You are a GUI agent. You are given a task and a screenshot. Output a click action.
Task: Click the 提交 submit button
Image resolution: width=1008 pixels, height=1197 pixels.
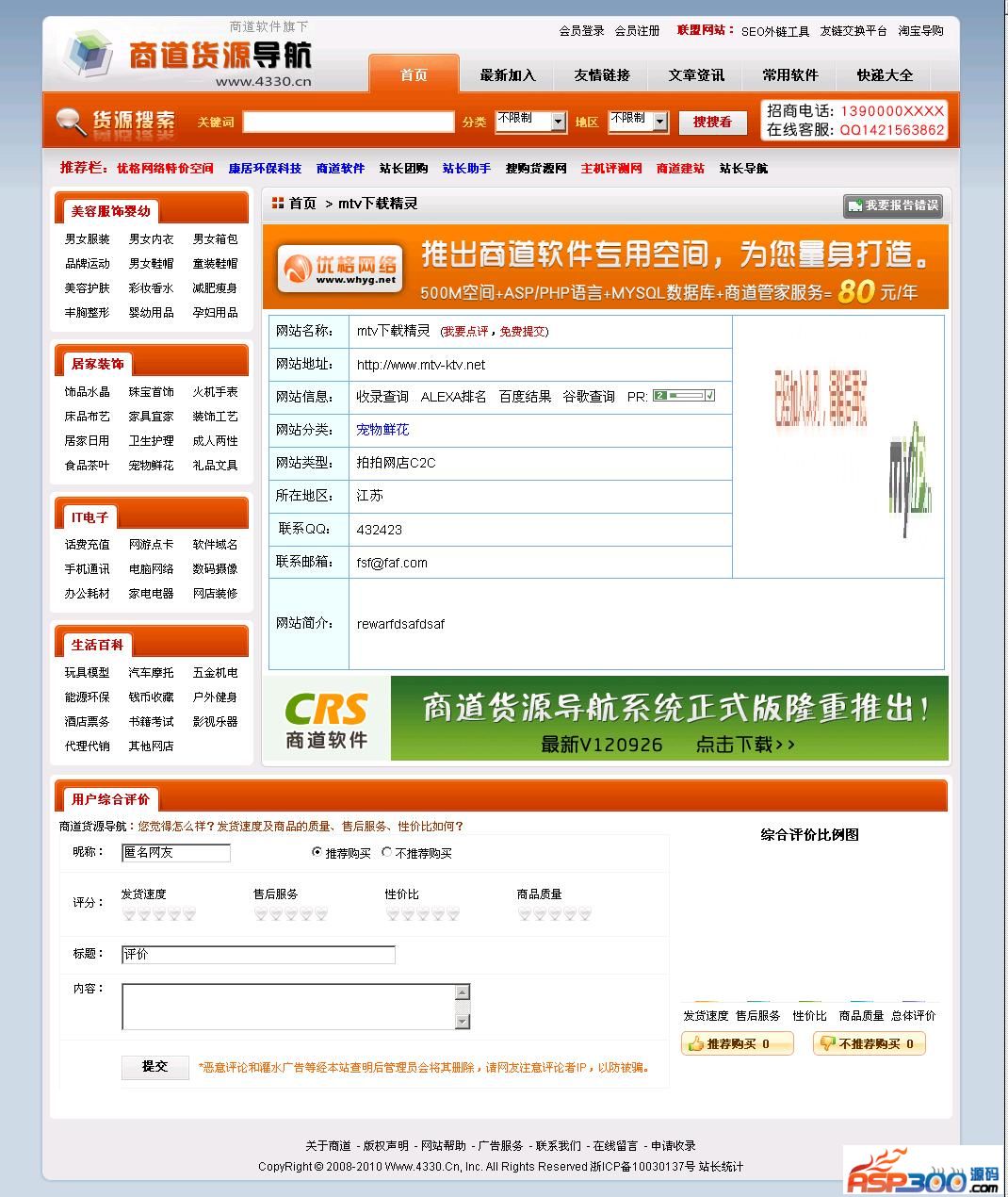point(155,1066)
